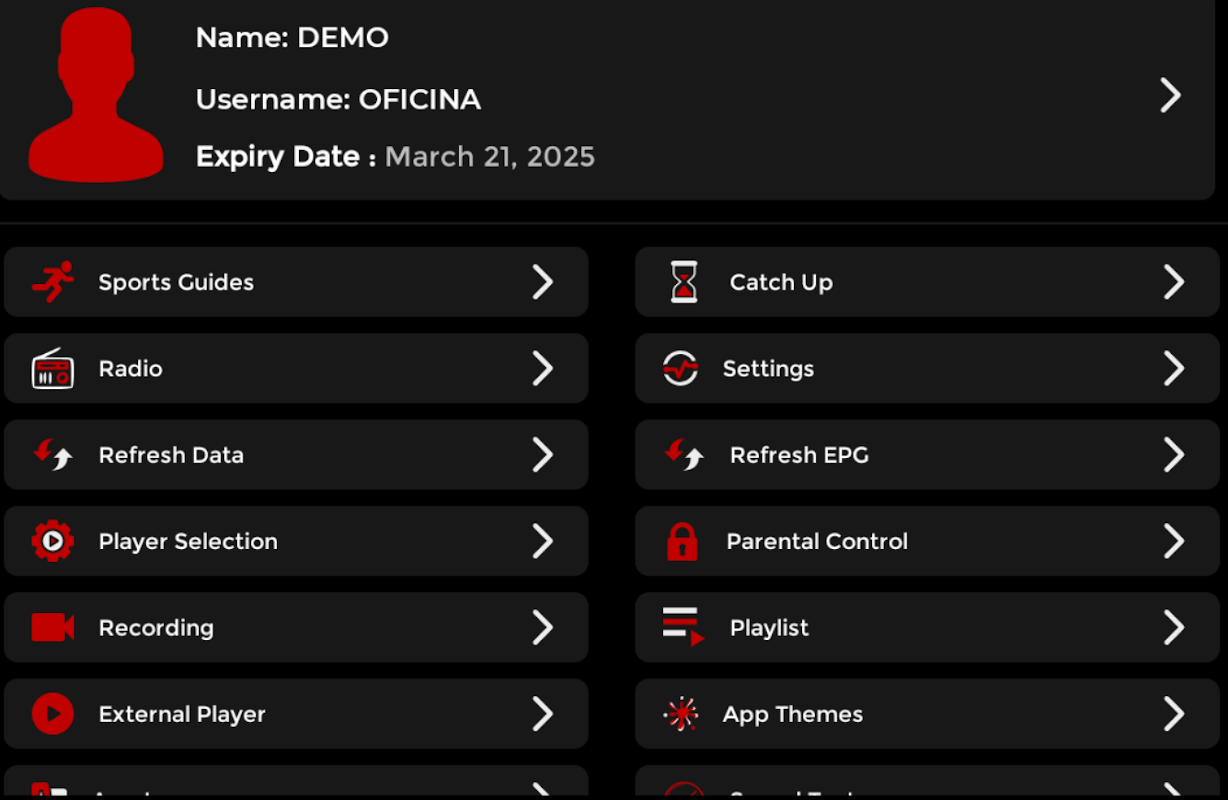The image size is (1228, 800).
Task: Choose the App Themes label
Action: (792, 714)
